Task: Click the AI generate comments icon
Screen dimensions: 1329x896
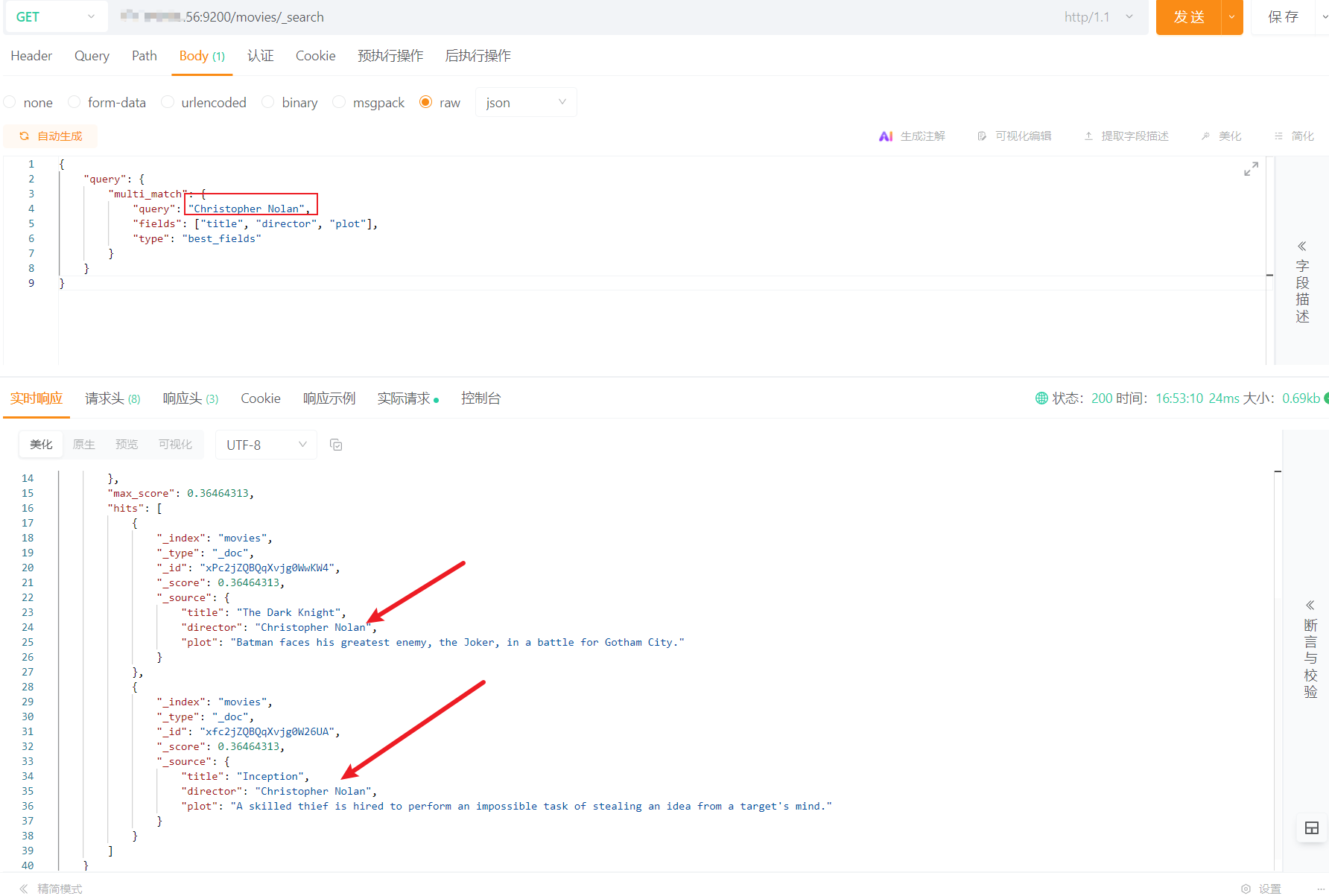Action: pyautogui.click(x=886, y=136)
